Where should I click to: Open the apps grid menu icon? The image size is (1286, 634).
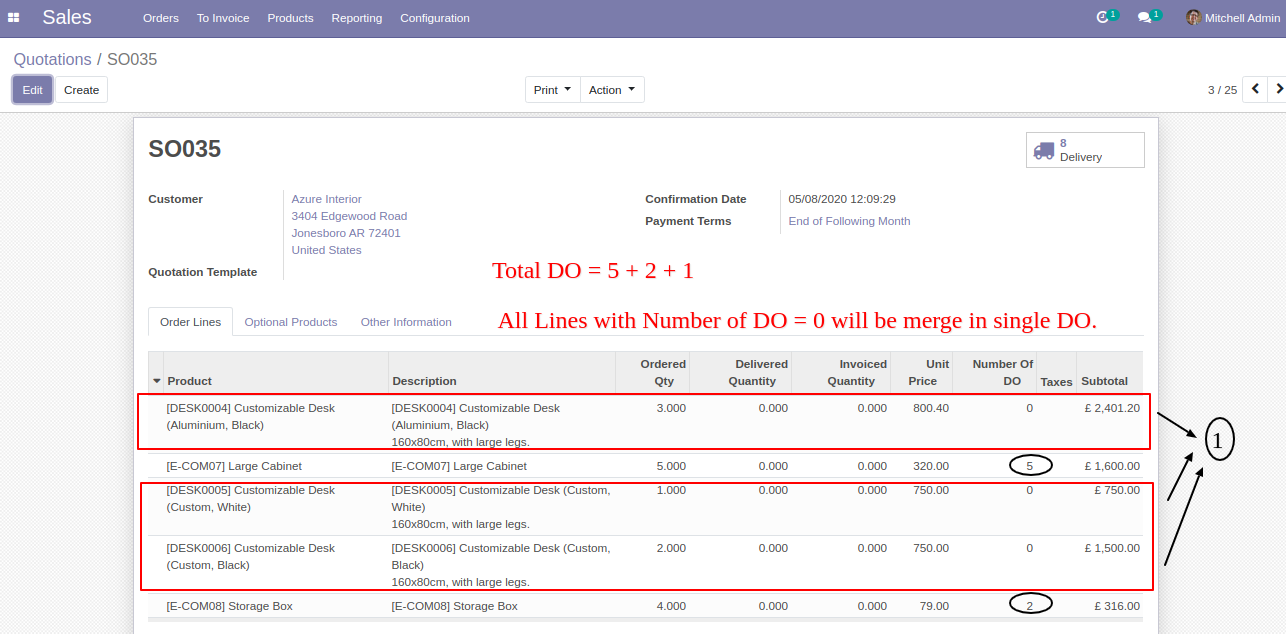tap(14, 17)
